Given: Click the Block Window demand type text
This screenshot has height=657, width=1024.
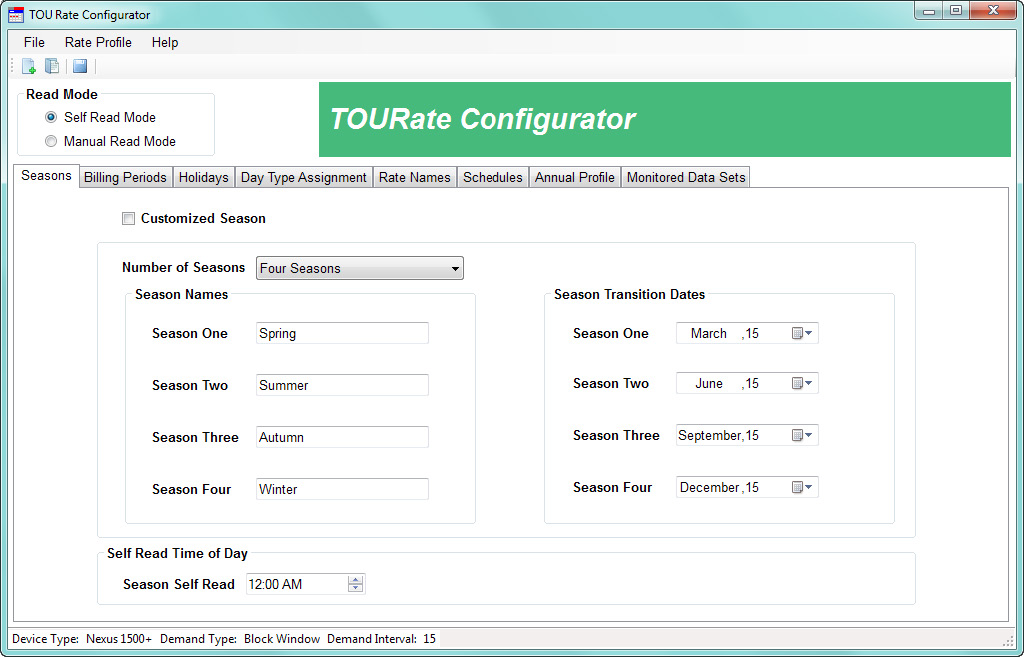Looking at the screenshot, I should coord(282,639).
